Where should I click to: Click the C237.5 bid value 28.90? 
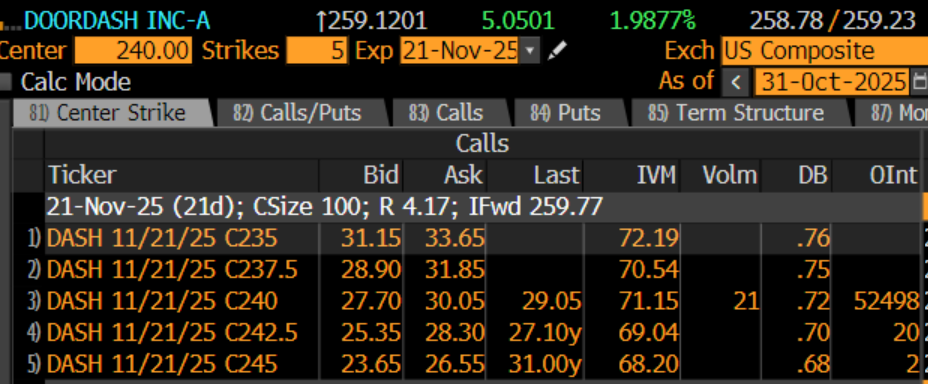[371, 270]
